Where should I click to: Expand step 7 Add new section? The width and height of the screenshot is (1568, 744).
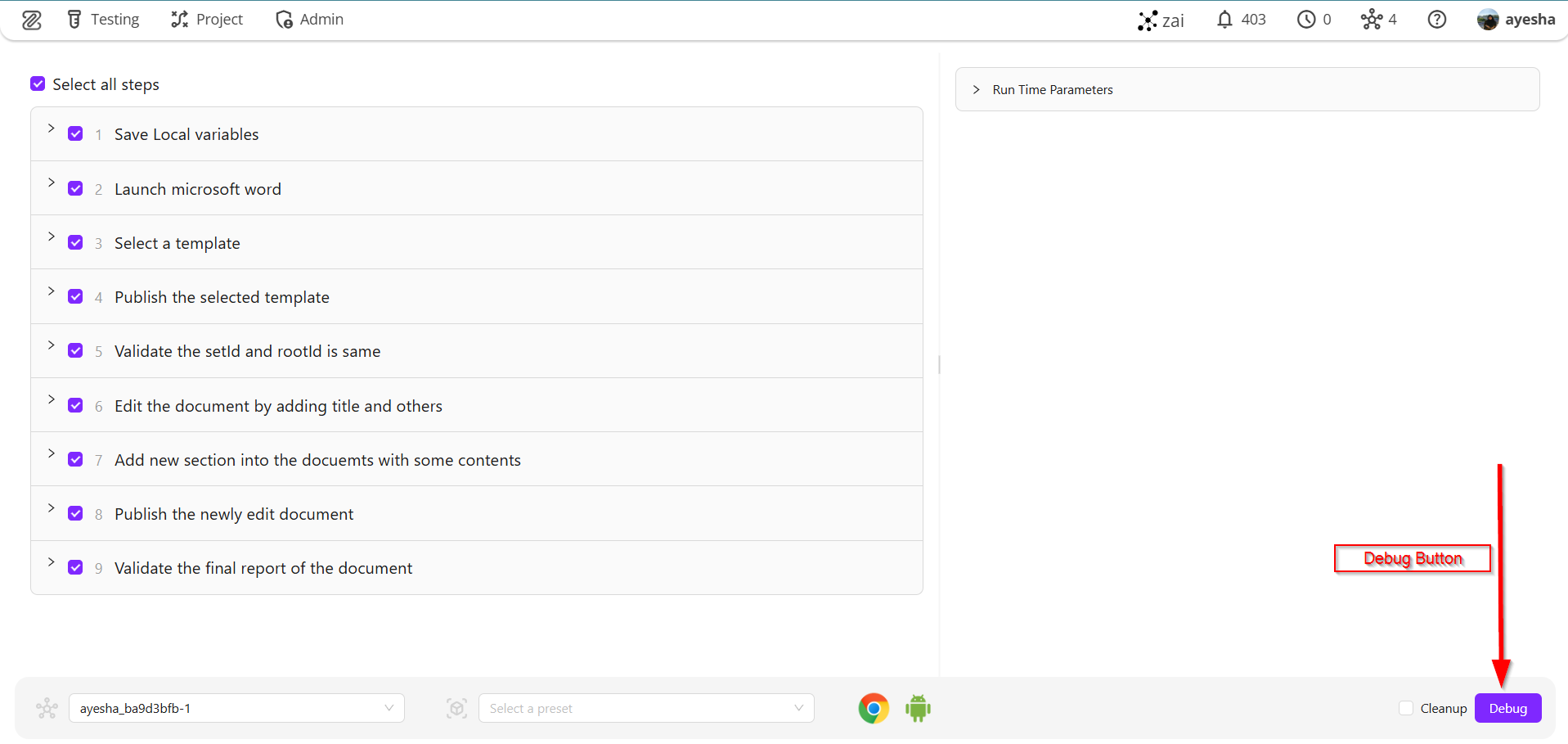[x=51, y=453]
